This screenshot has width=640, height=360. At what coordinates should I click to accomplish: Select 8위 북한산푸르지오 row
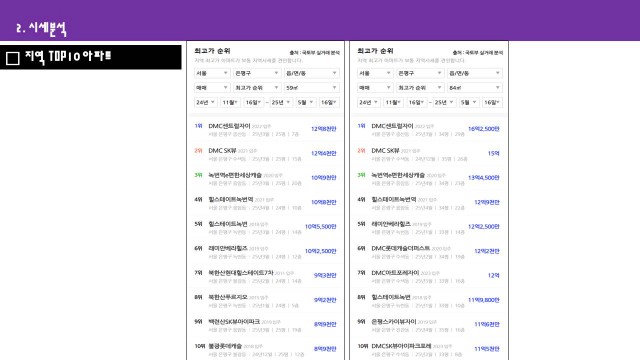click(266, 301)
